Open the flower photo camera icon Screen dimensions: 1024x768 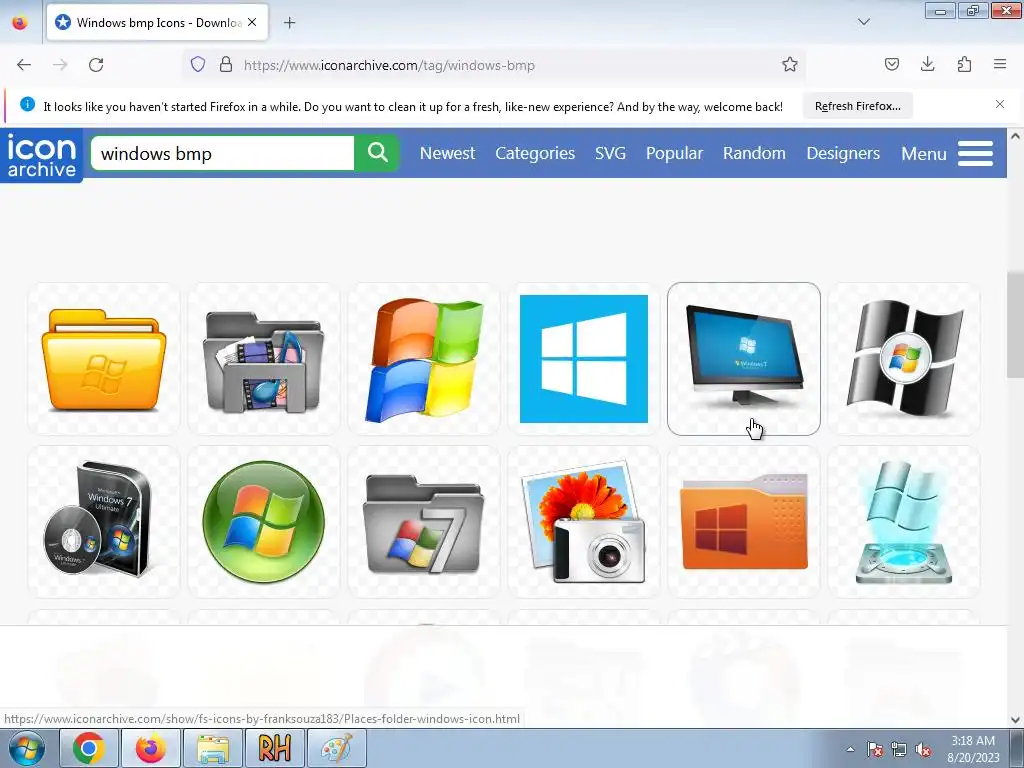(584, 522)
